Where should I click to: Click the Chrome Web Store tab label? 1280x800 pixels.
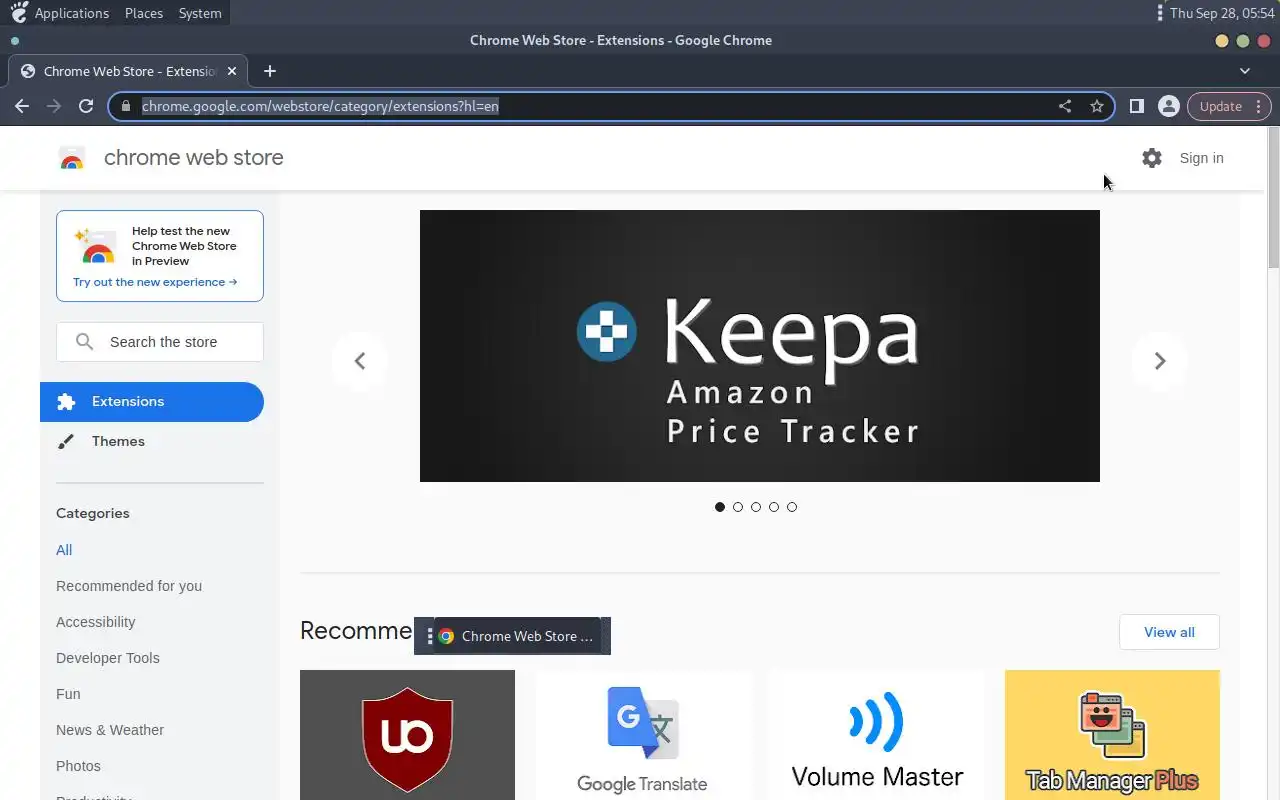pos(130,71)
